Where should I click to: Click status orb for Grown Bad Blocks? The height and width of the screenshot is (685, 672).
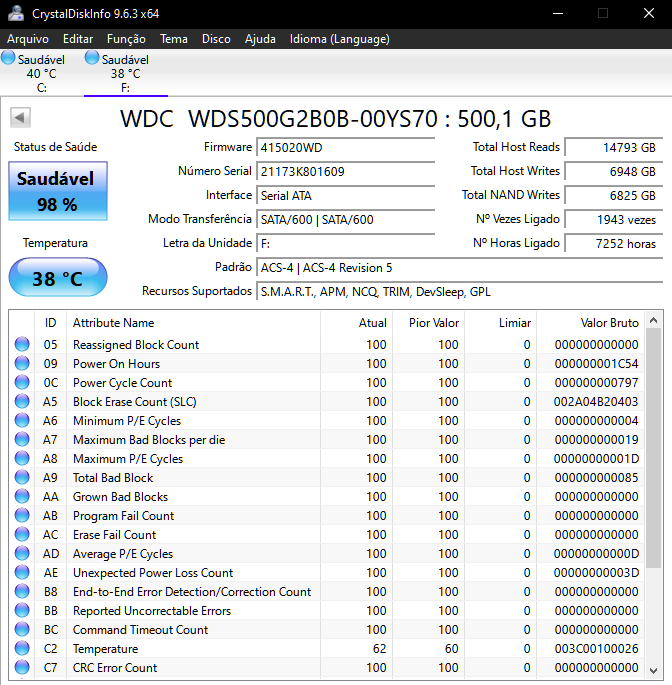coord(22,496)
